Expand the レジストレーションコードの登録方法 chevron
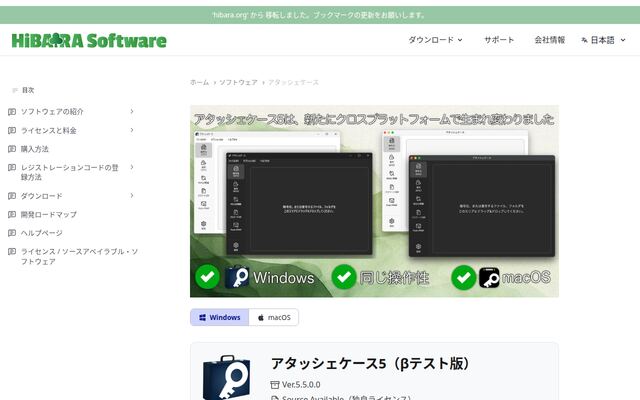 (x=132, y=167)
